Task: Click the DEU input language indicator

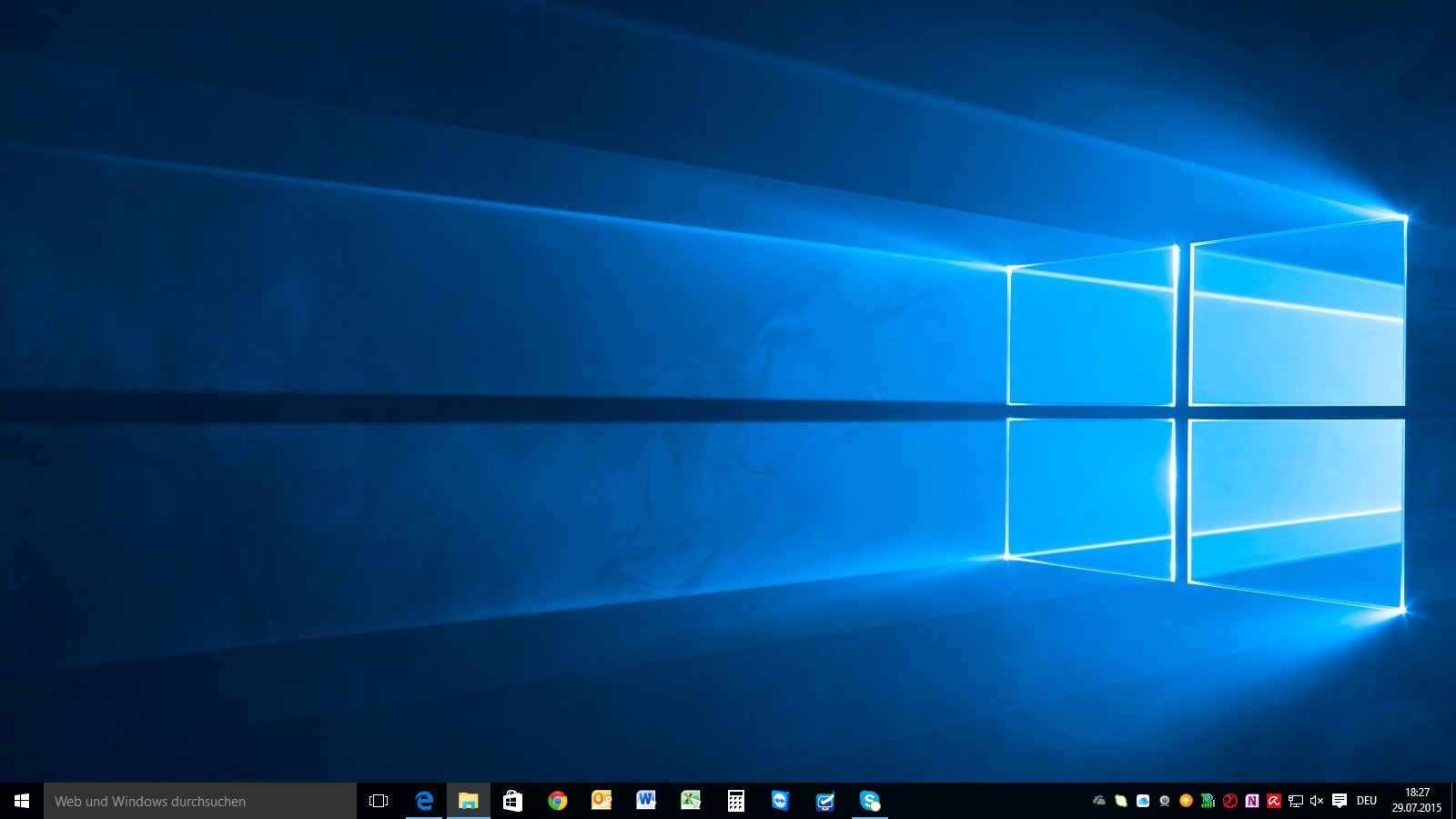Action: [1367, 801]
